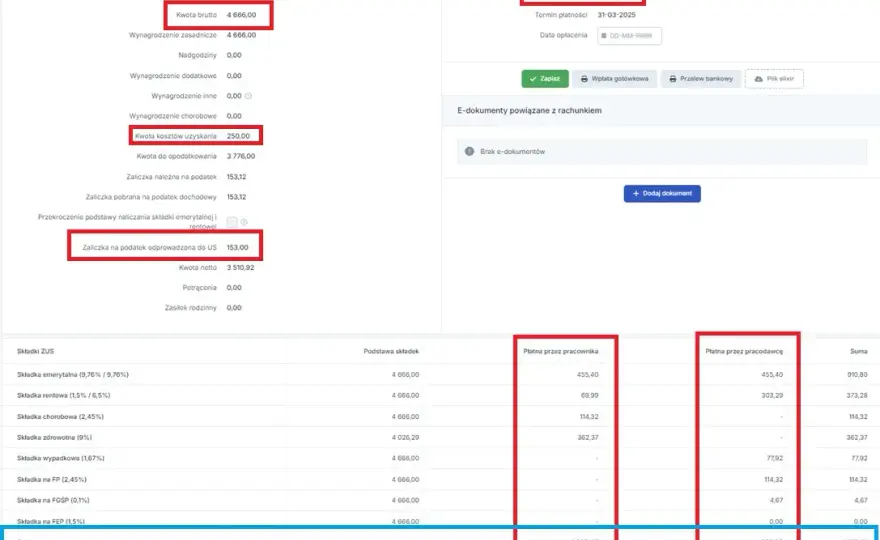Viewport: 880px width, 540px height.
Task: Click the Podstawa składek column header
Action: click(x=391, y=351)
